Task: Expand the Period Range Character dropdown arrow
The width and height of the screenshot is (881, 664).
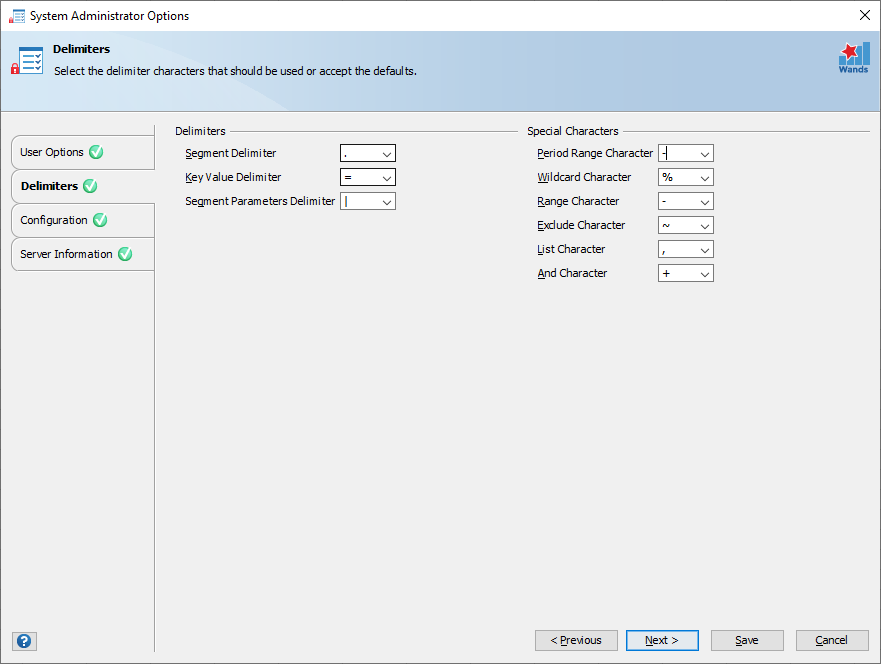Action: (705, 153)
